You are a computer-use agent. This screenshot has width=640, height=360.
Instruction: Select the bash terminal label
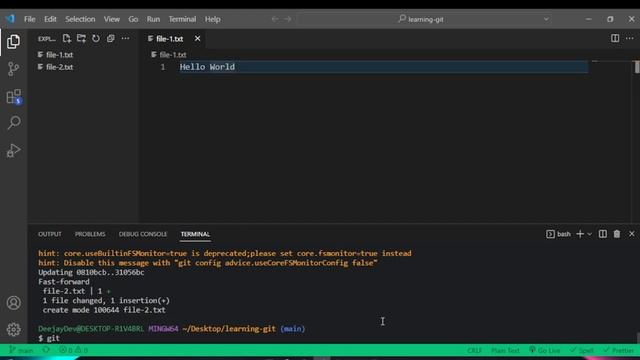(558, 234)
